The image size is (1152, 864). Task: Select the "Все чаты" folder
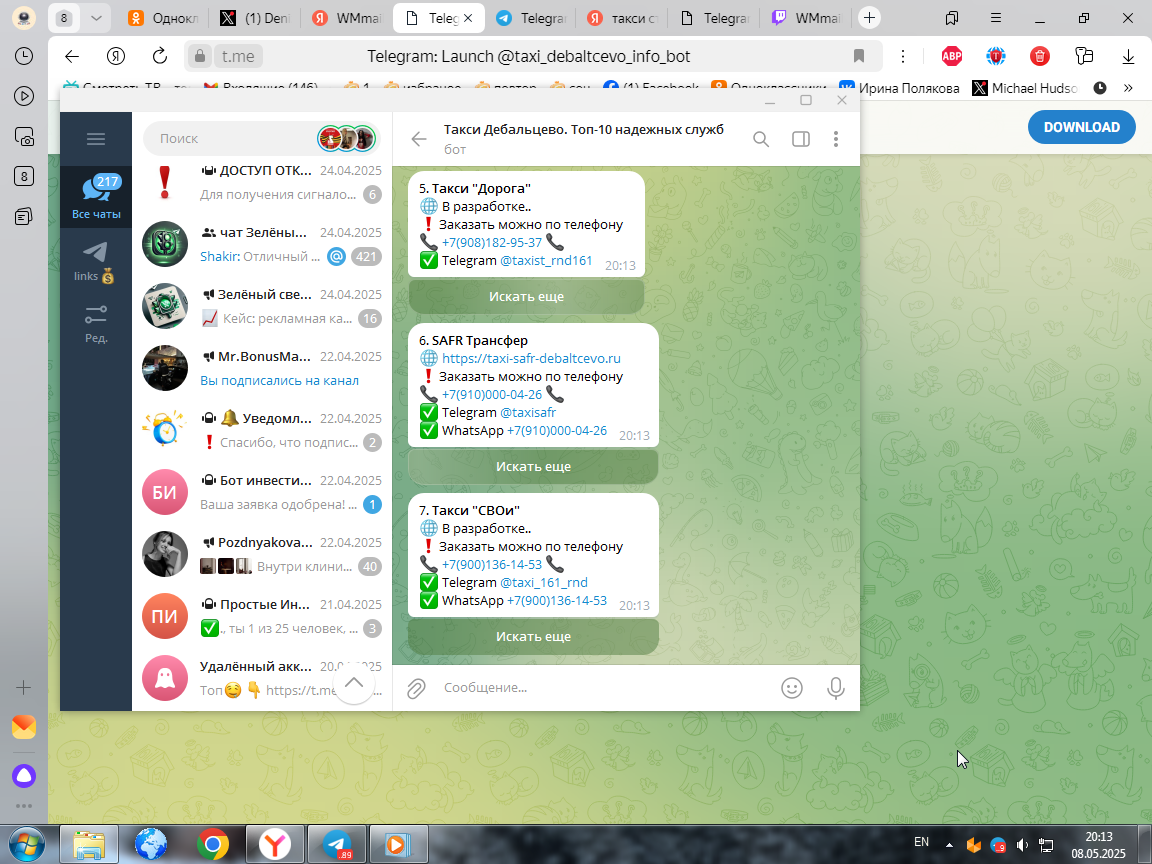point(96,197)
